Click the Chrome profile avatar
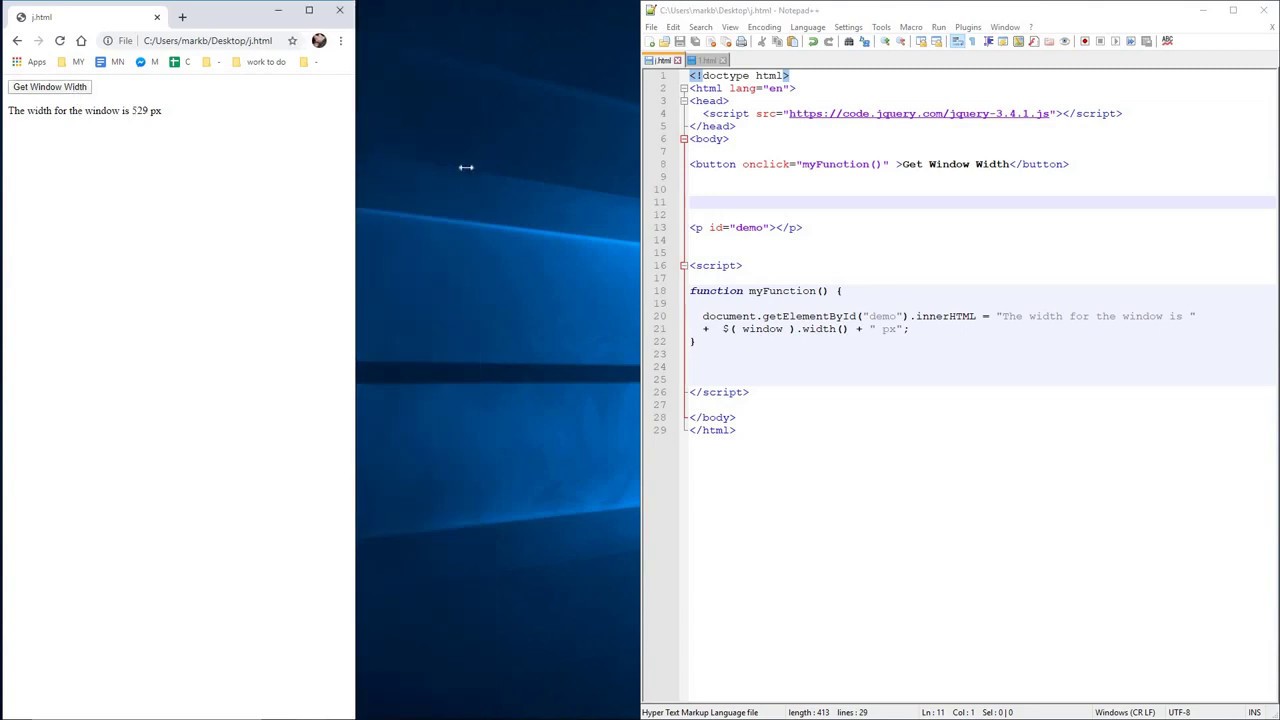The width and height of the screenshot is (1280, 720). 319,41
